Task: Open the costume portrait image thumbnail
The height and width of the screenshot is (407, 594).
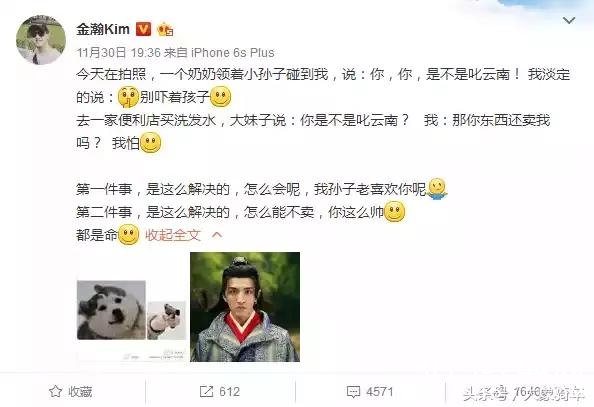Action: [x=245, y=307]
